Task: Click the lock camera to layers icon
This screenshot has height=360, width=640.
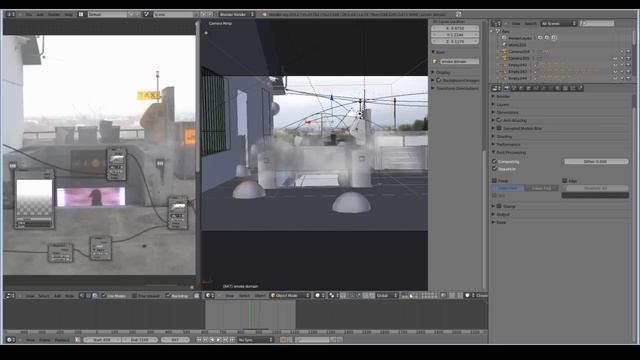Action: tap(444, 296)
